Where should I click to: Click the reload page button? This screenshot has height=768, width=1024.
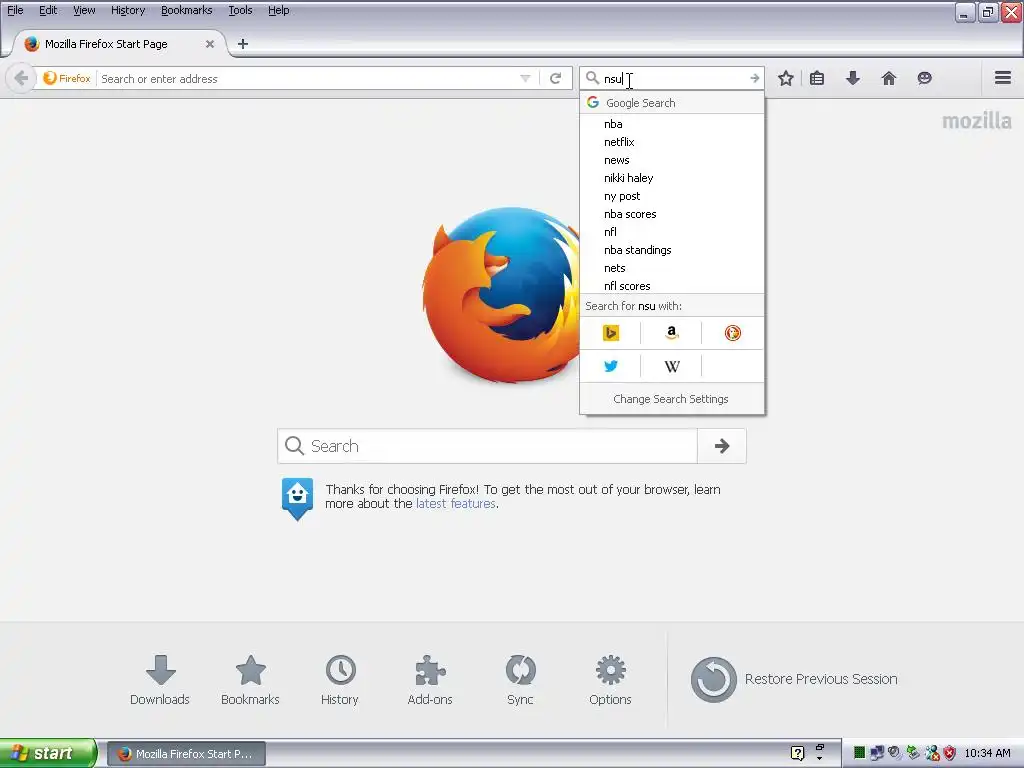556,78
